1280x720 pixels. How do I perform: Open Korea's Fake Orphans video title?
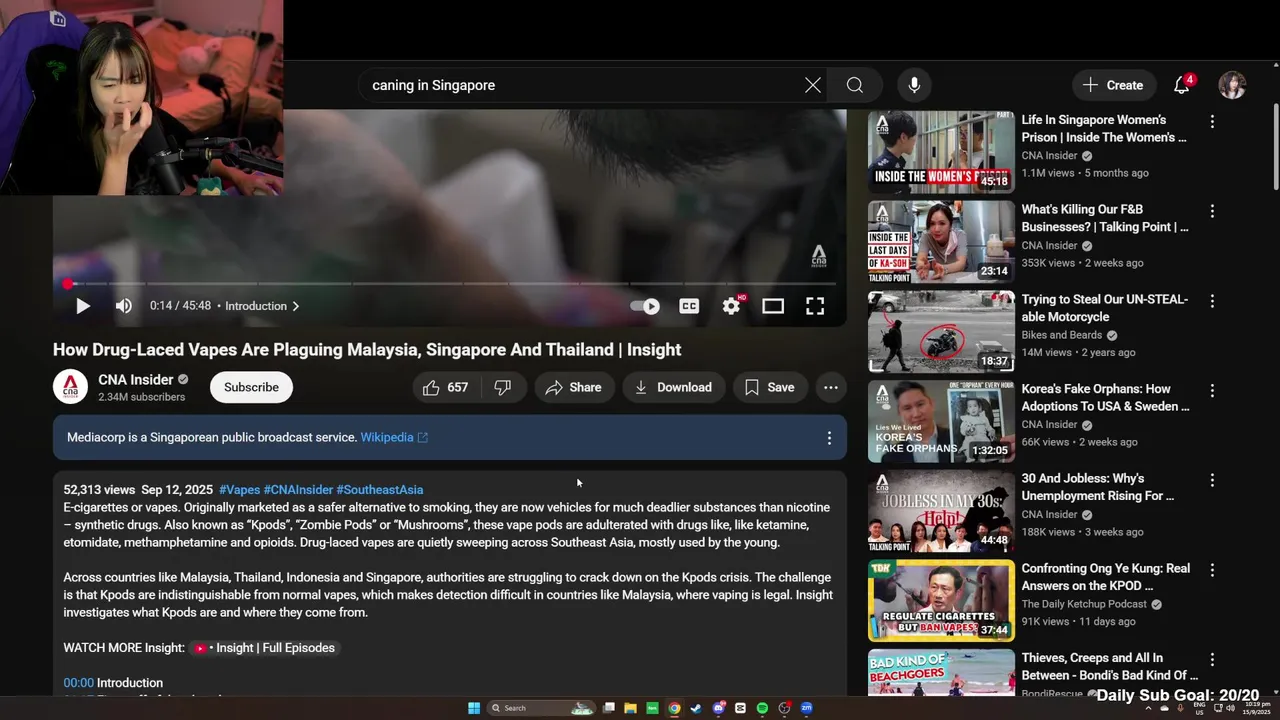pyautogui.click(x=1105, y=397)
